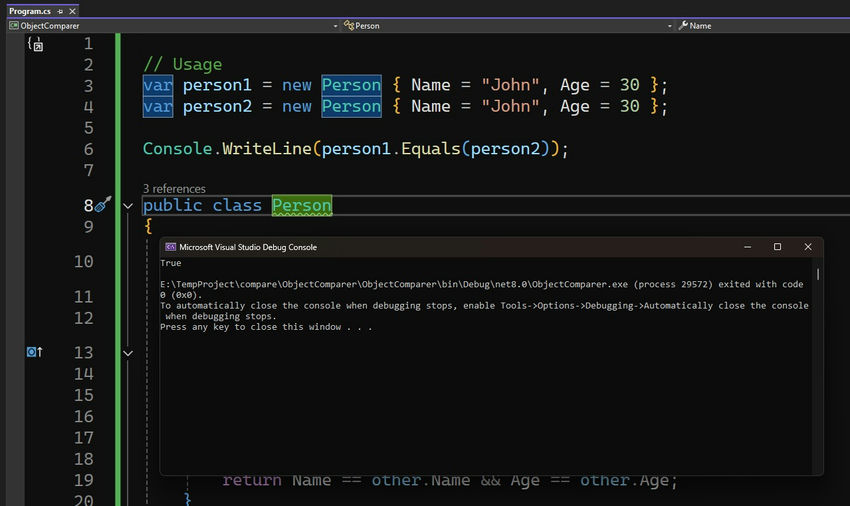850x506 pixels.
Task: Click the person1 variable declaration on line 3
Action: click(x=217, y=85)
